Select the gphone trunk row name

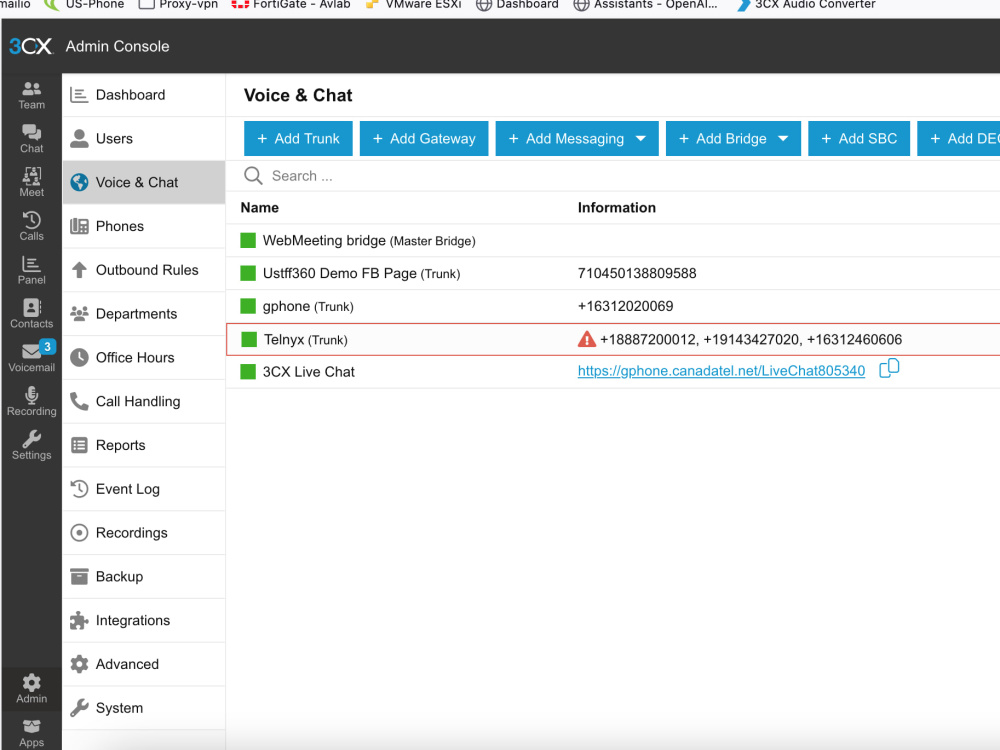pos(307,306)
